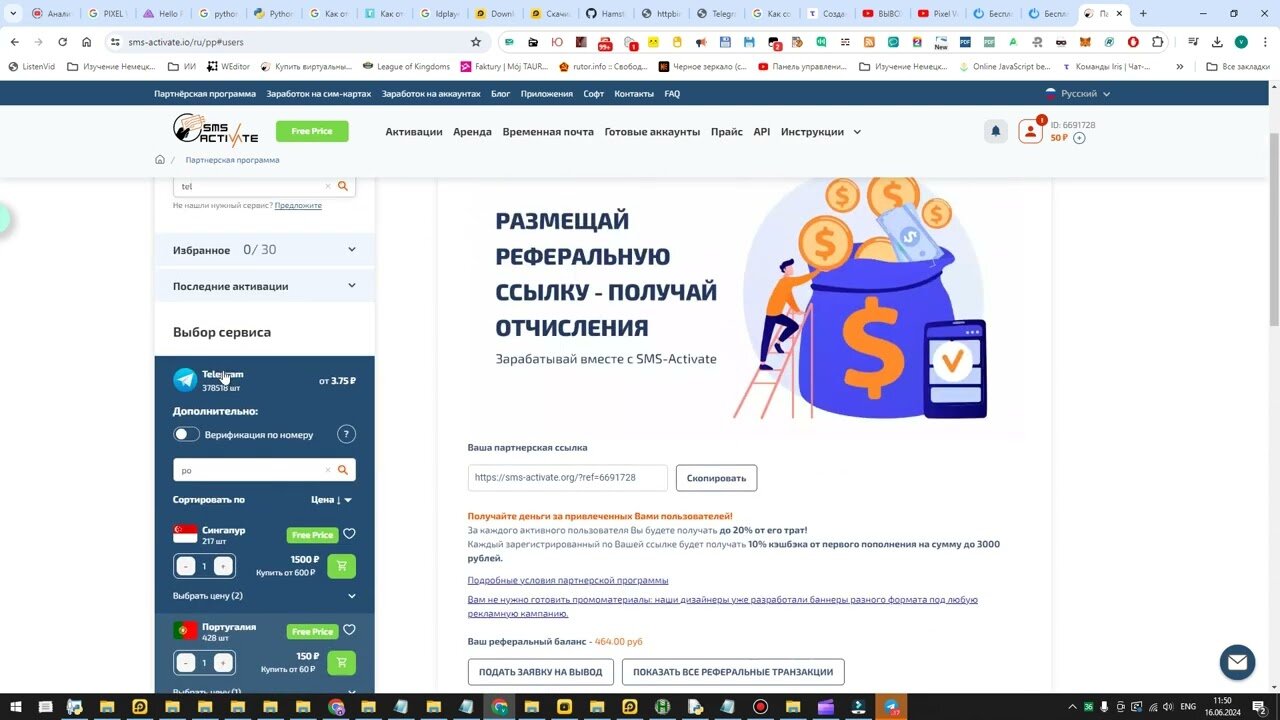1280x720 pixels.
Task: Click search magnifier in service search field
Action: 343,186
